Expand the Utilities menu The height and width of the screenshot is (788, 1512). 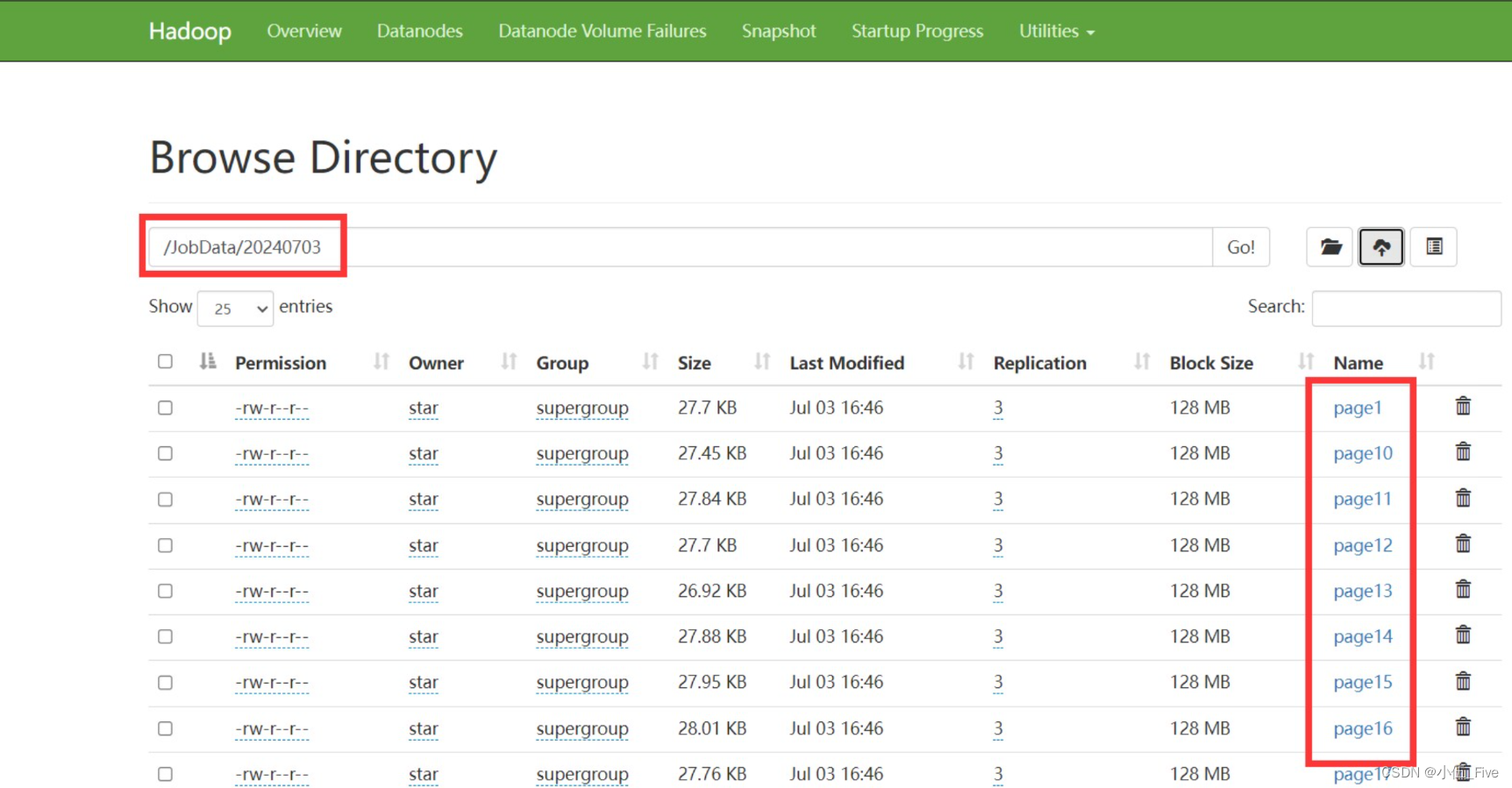coord(1057,32)
